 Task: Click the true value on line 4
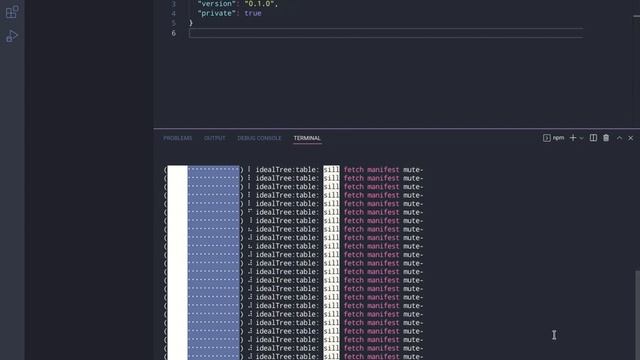[x=253, y=13]
